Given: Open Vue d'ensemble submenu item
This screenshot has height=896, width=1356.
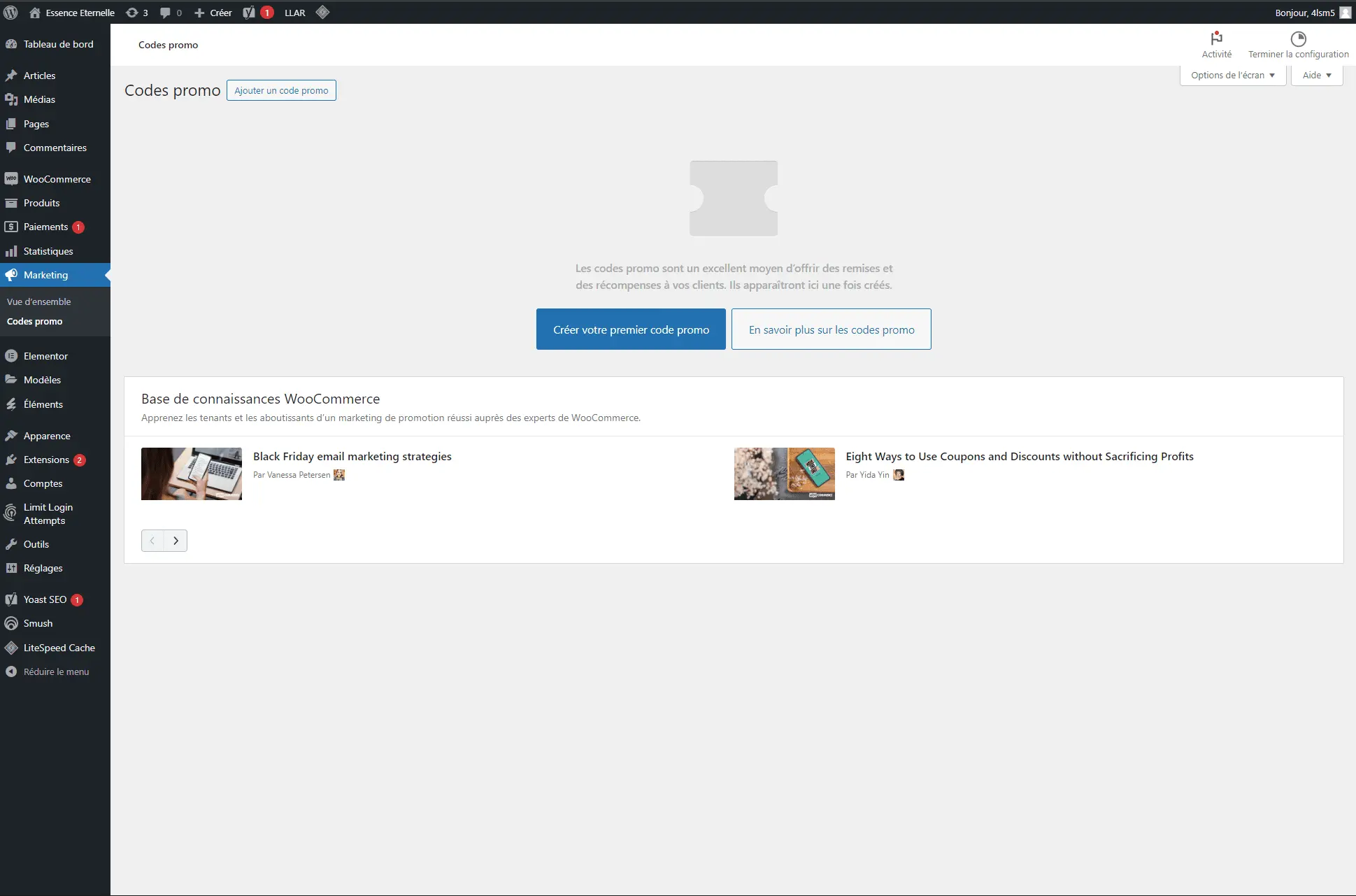Looking at the screenshot, I should click(39, 301).
